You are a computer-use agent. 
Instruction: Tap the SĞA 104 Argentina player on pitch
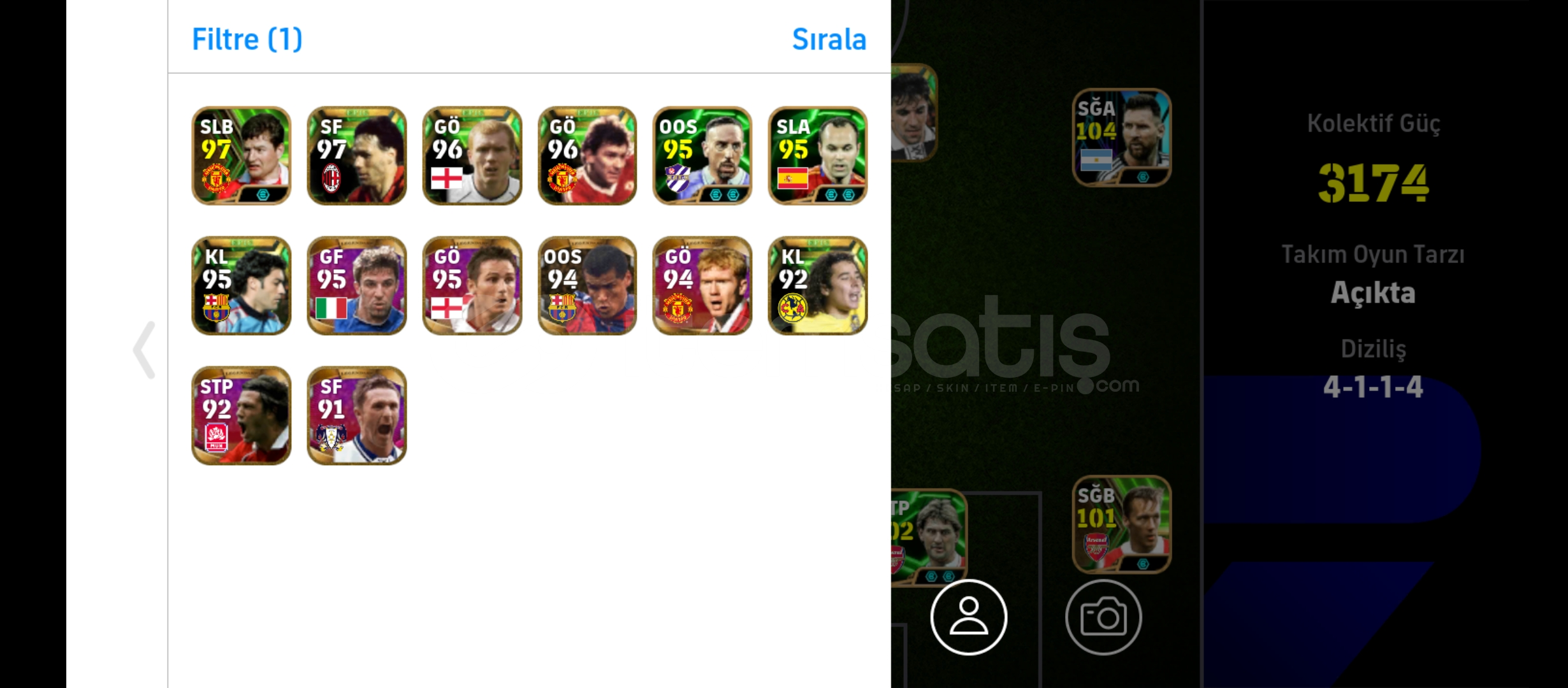coord(1122,138)
